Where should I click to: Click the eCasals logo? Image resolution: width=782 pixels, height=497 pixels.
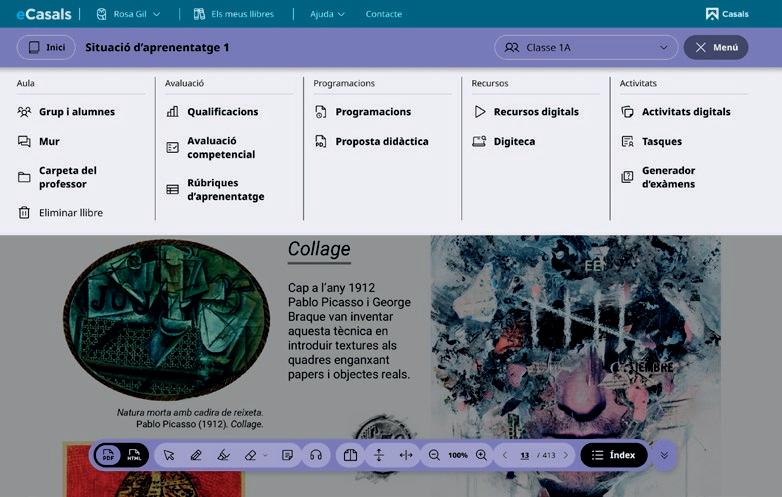coord(44,14)
